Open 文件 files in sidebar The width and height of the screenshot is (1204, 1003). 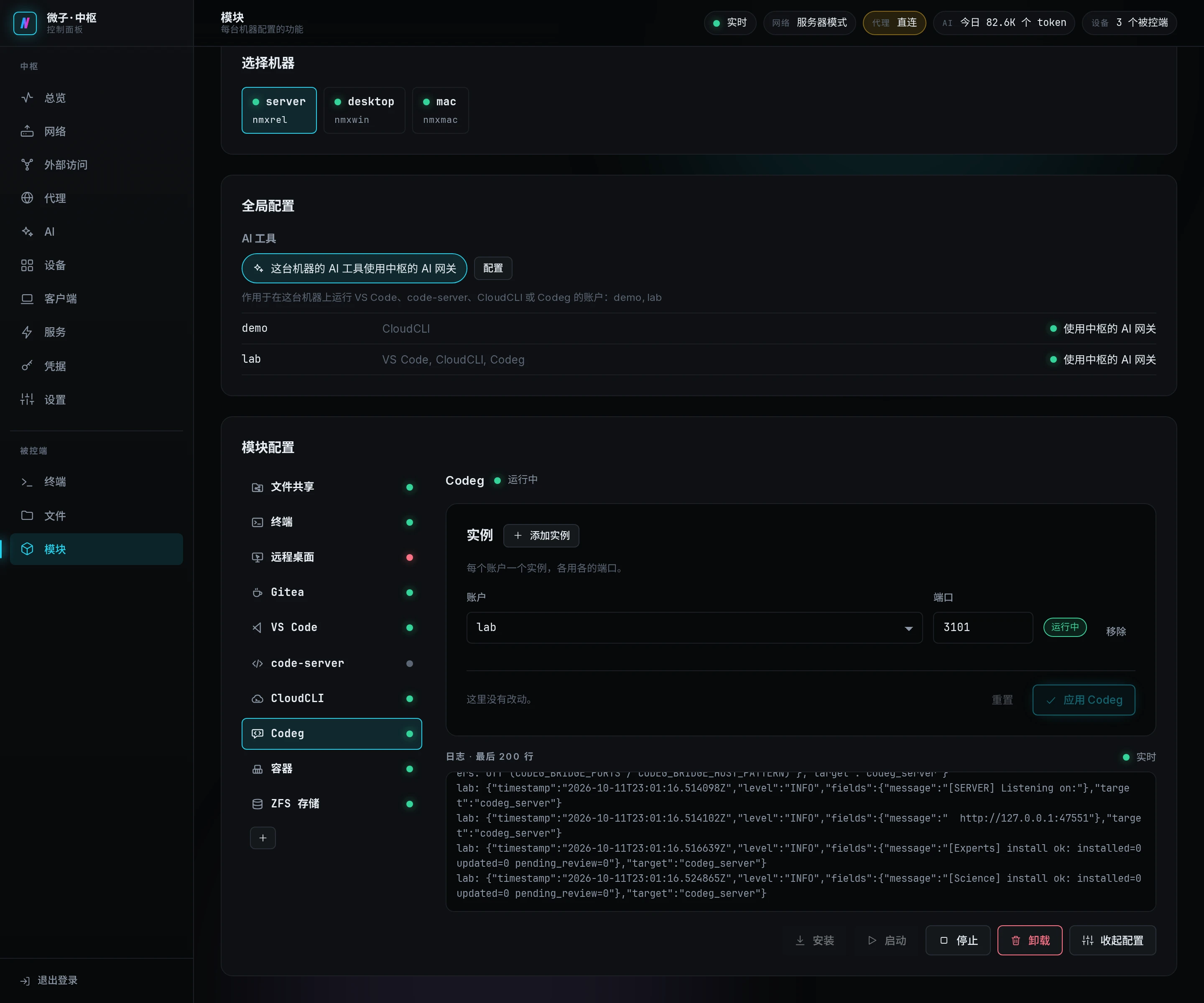coord(96,516)
